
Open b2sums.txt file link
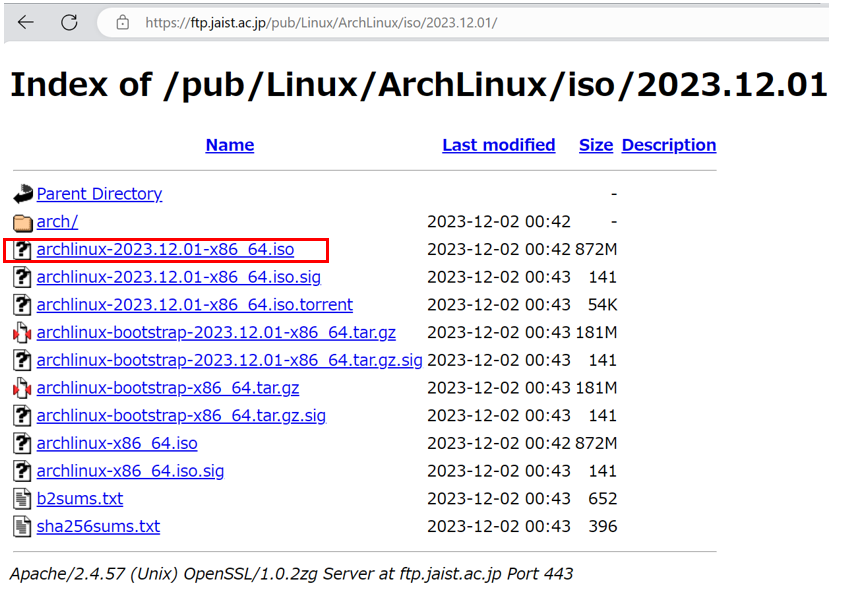(80, 498)
